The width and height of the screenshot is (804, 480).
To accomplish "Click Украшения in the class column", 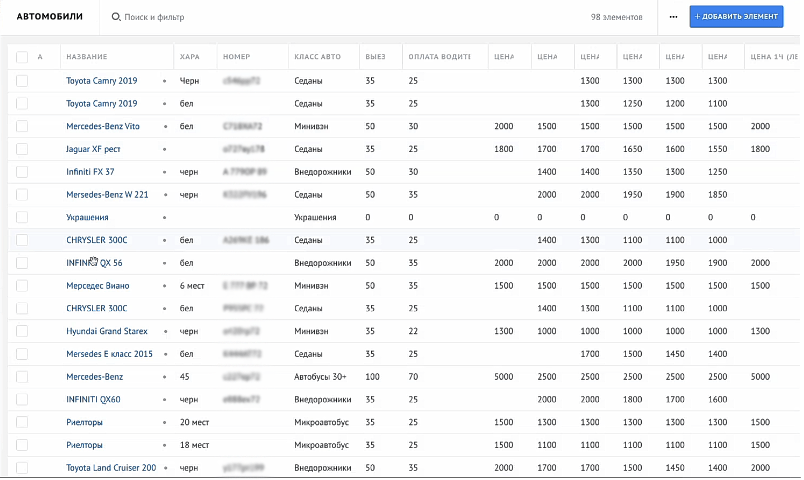I will tap(315, 217).
